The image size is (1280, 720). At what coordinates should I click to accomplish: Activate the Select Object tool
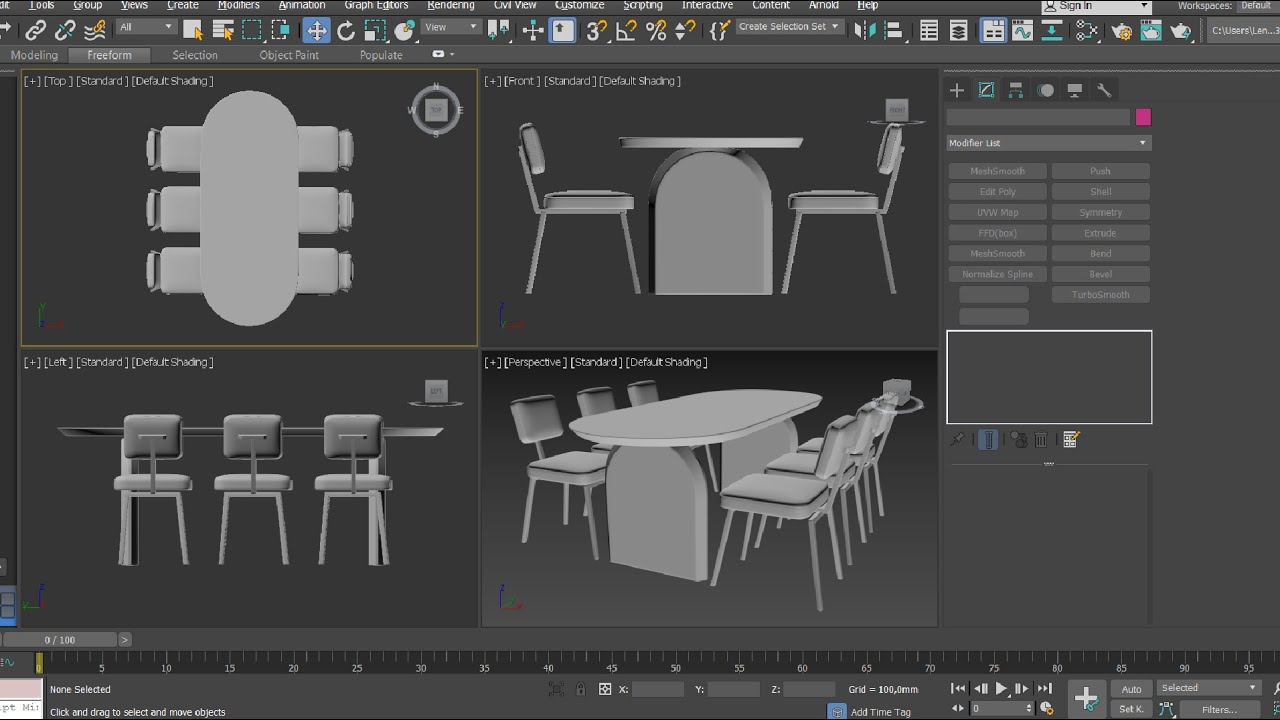[x=193, y=31]
